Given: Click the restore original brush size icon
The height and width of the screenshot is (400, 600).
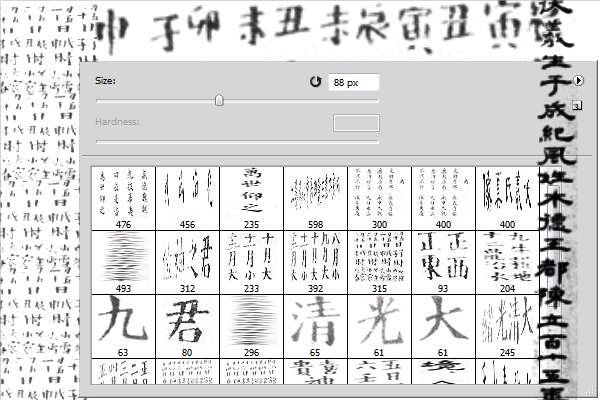Looking at the screenshot, I should coord(315,82).
